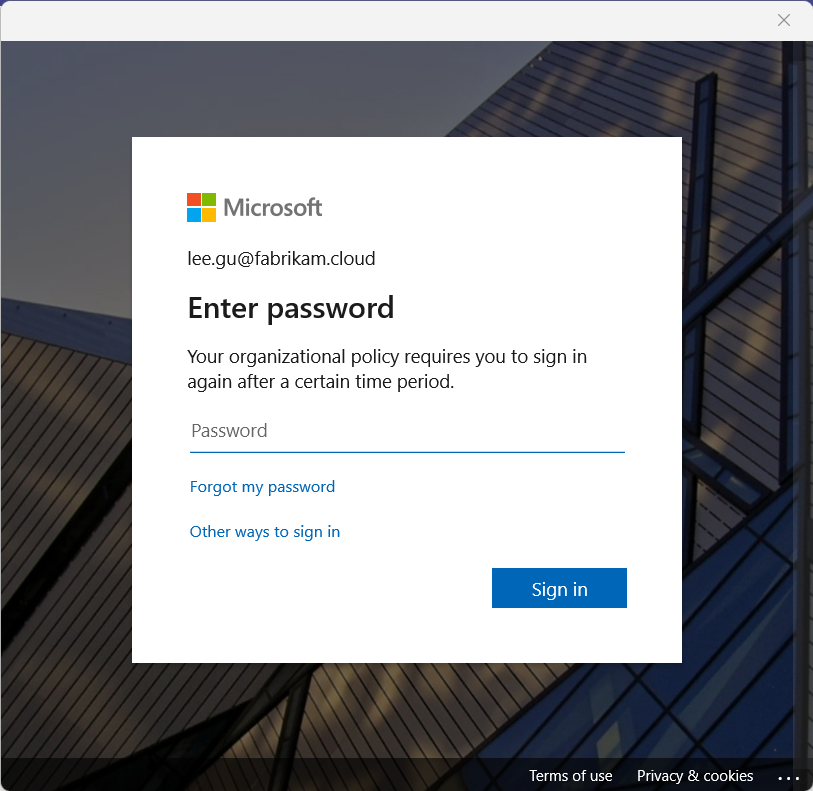This screenshot has width=813, height=791.
Task: Choose Other ways to sign in
Action: pos(265,532)
